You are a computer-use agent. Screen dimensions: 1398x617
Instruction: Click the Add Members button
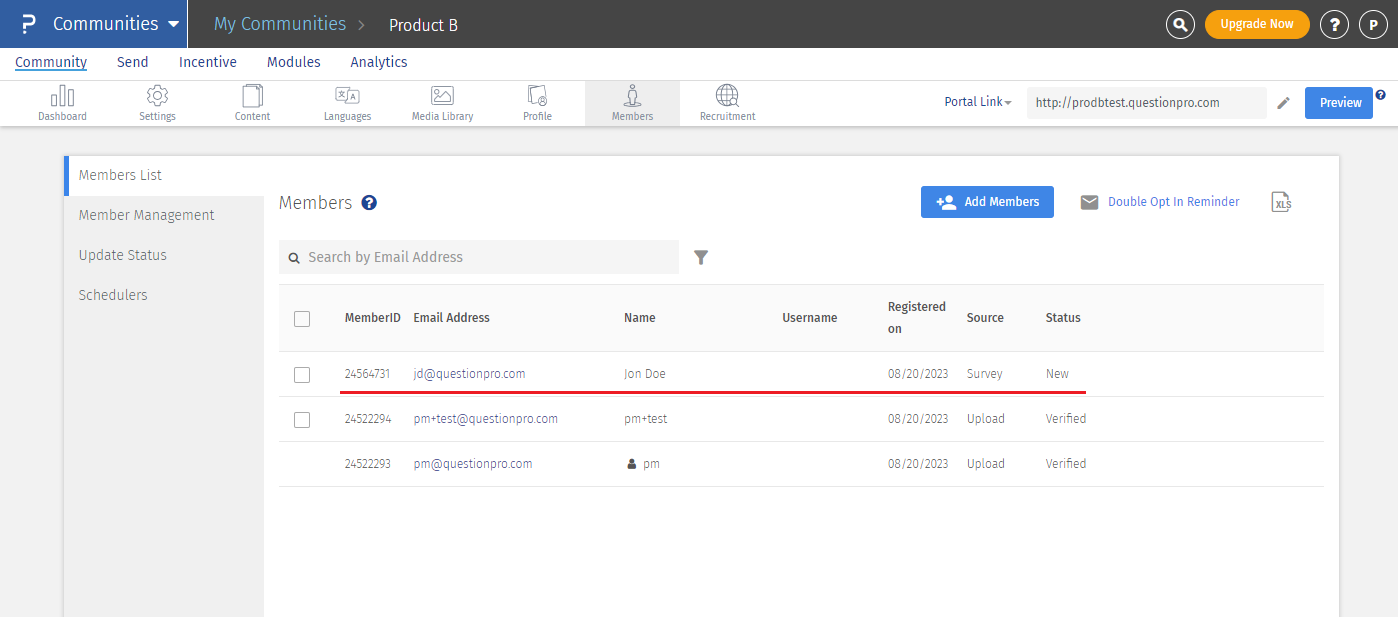(987, 202)
